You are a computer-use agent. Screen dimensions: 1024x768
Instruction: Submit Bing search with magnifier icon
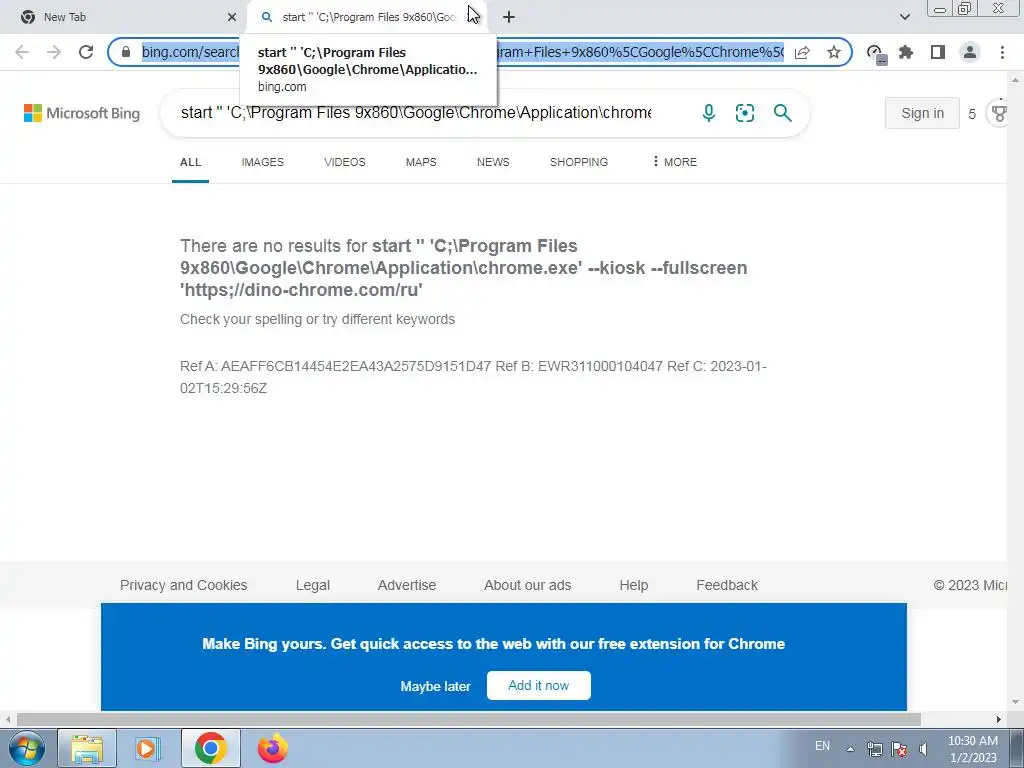782,113
